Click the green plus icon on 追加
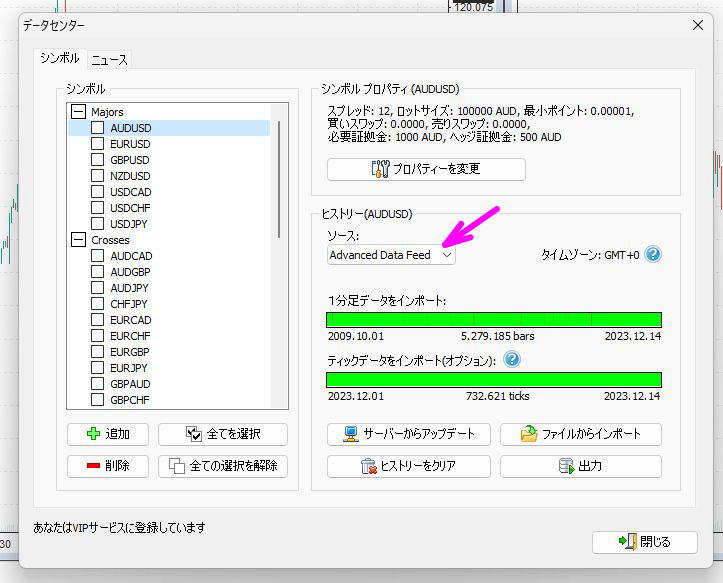This screenshot has width=723, height=583. (93, 434)
